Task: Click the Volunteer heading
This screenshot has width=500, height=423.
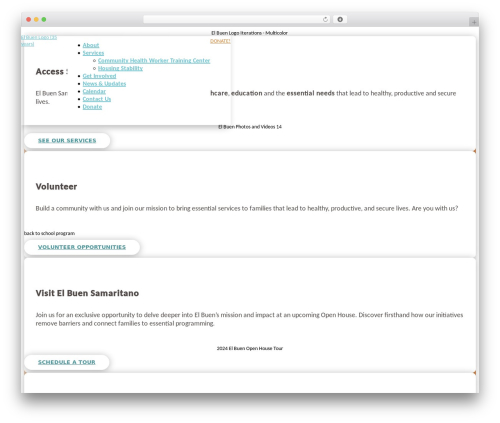Action: (x=56, y=187)
